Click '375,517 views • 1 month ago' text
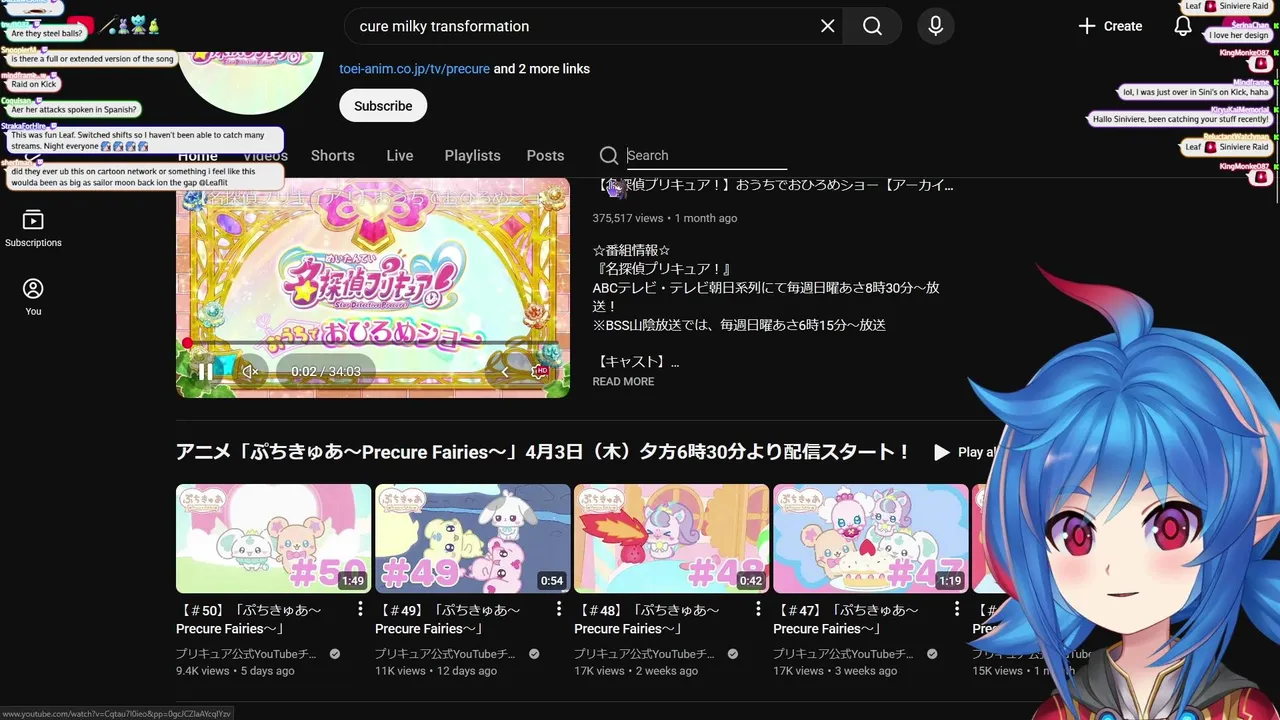The width and height of the screenshot is (1280, 720). coord(664,218)
